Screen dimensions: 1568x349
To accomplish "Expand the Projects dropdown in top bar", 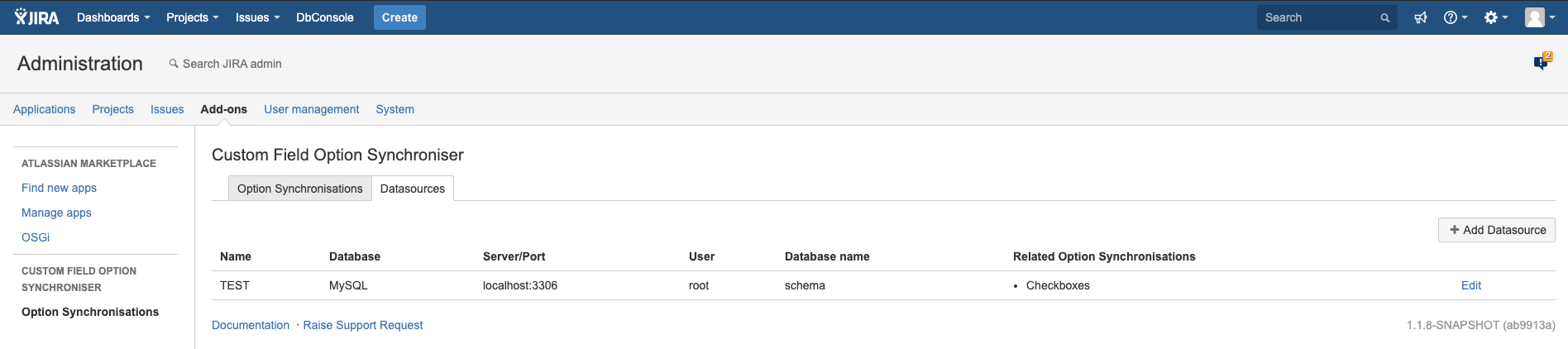I will pos(192,17).
